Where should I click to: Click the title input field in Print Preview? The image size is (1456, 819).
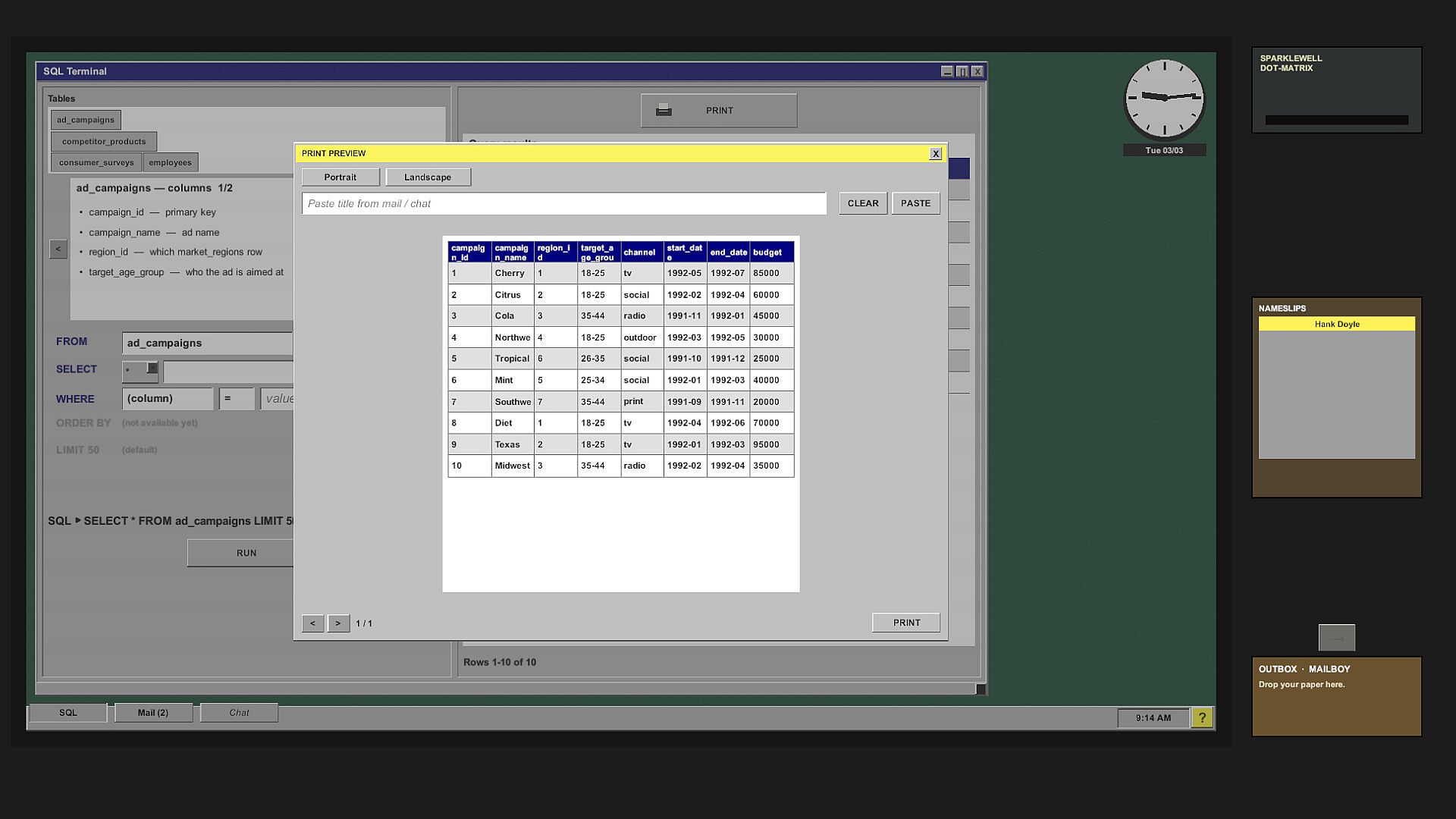tap(563, 203)
